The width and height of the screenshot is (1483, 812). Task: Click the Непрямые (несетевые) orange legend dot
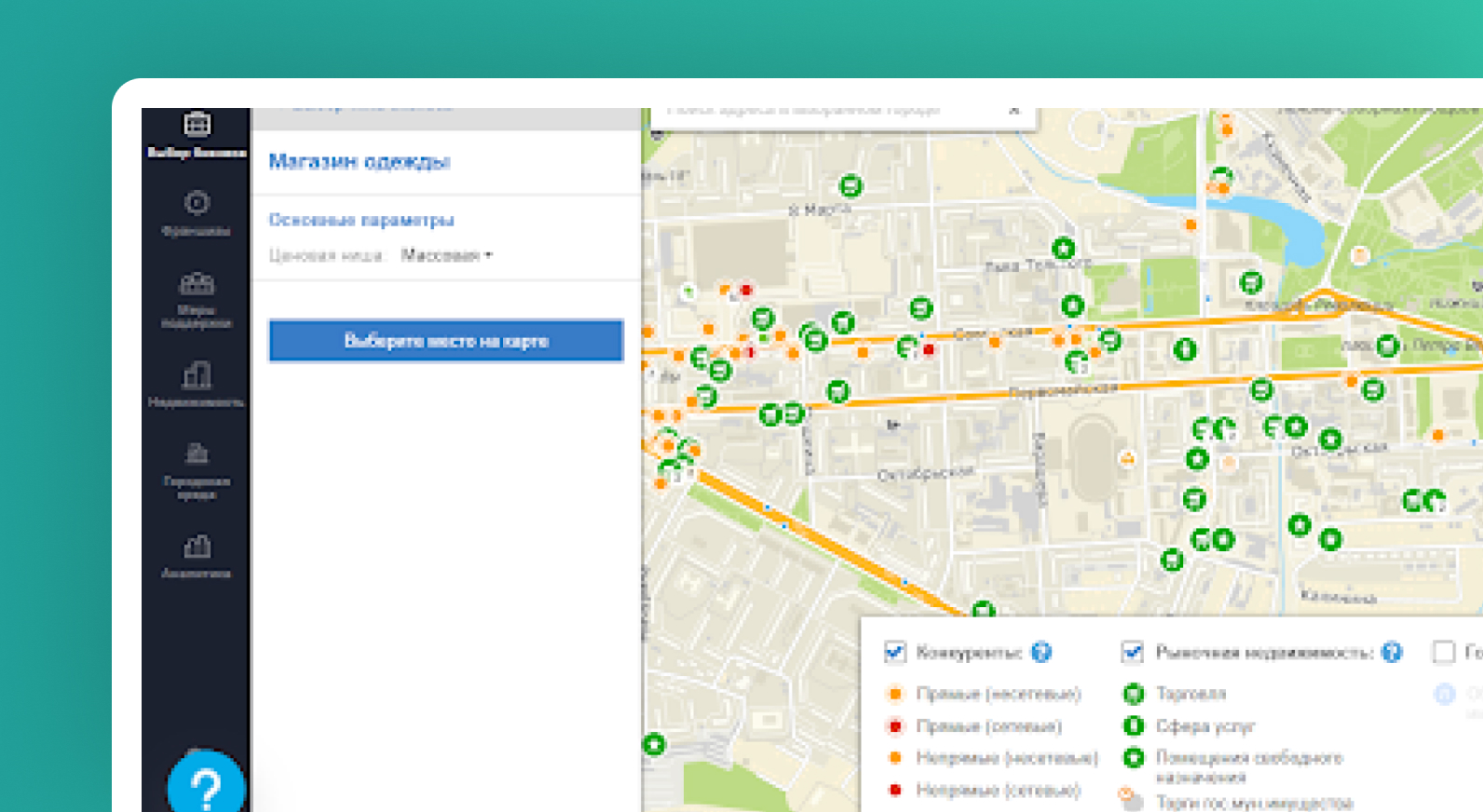tap(895, 758)
